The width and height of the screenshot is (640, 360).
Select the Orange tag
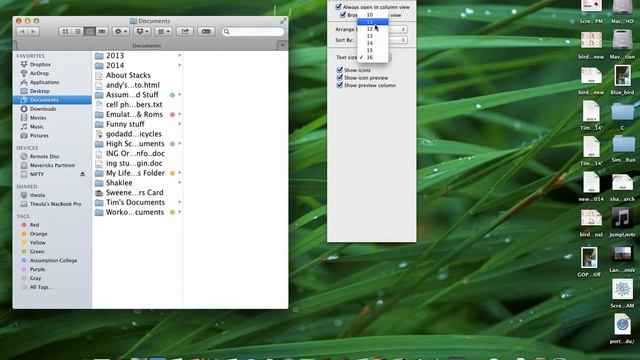coord(38,234)
